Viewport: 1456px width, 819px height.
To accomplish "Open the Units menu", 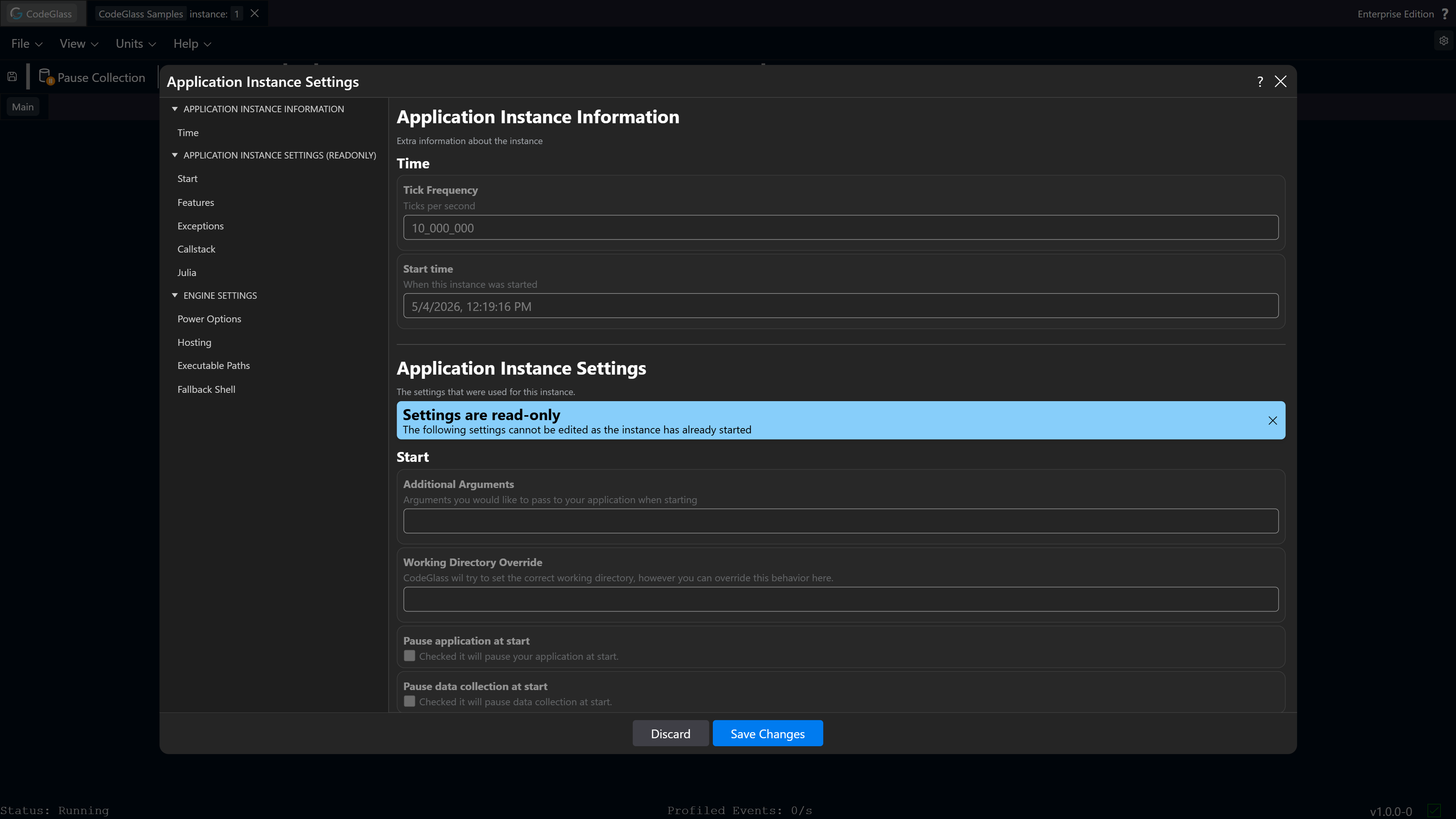I will (x=136, y=44).
